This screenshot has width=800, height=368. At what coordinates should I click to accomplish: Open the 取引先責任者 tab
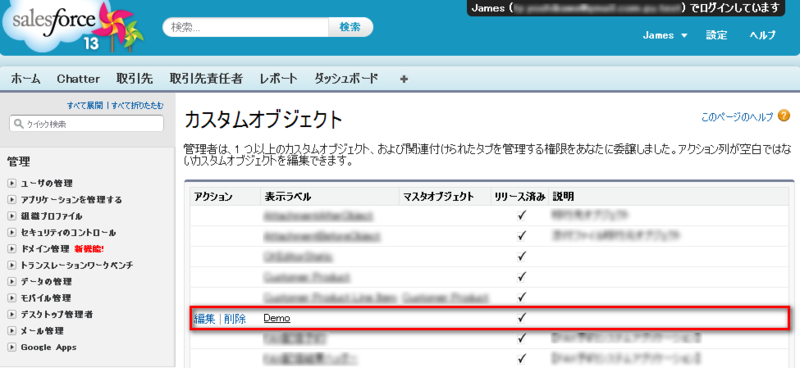tap(206, 79)
